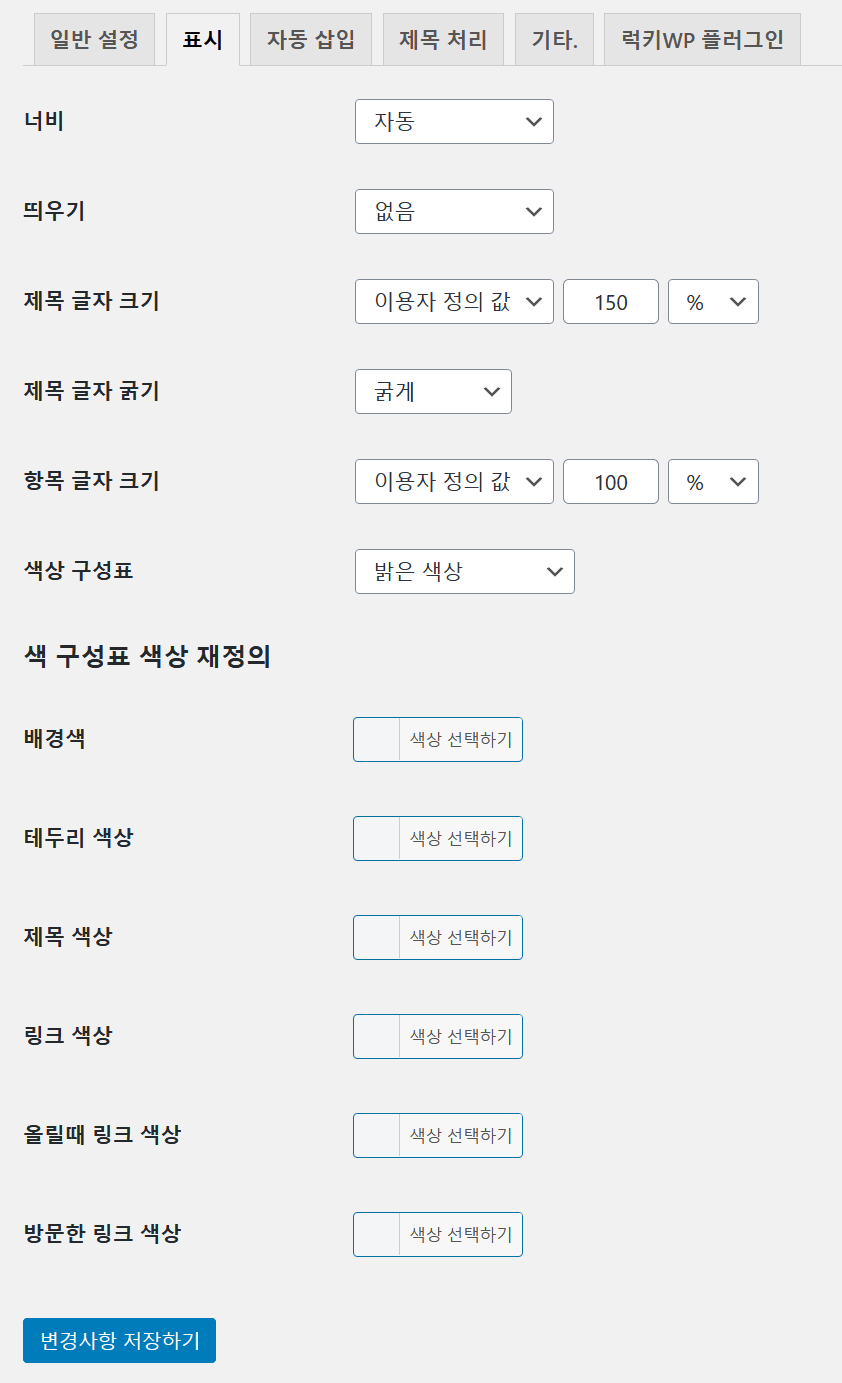
Task: Click the 150 font size input field
Action: [x=610, y=301]
